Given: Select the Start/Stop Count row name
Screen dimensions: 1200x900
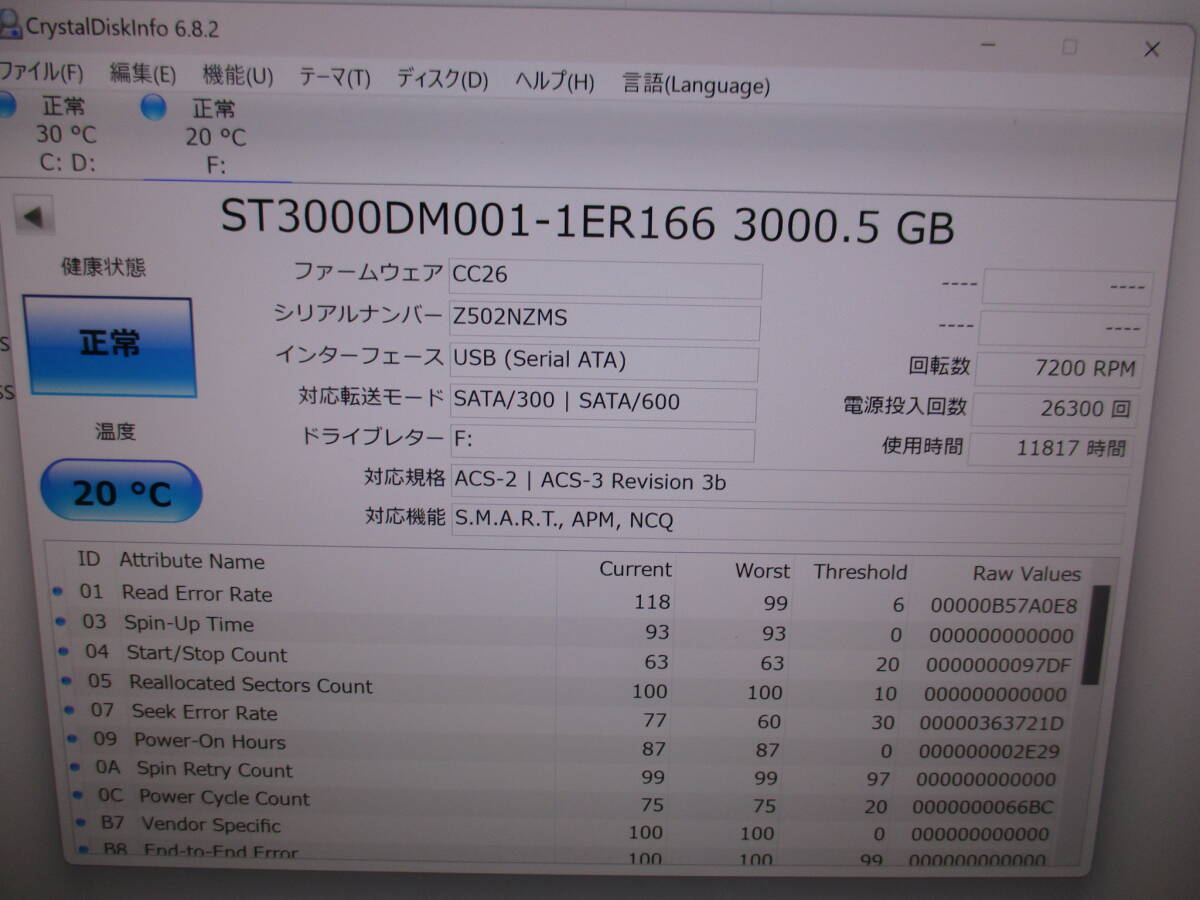Looking at the screenshot, I should click(207, 654).
